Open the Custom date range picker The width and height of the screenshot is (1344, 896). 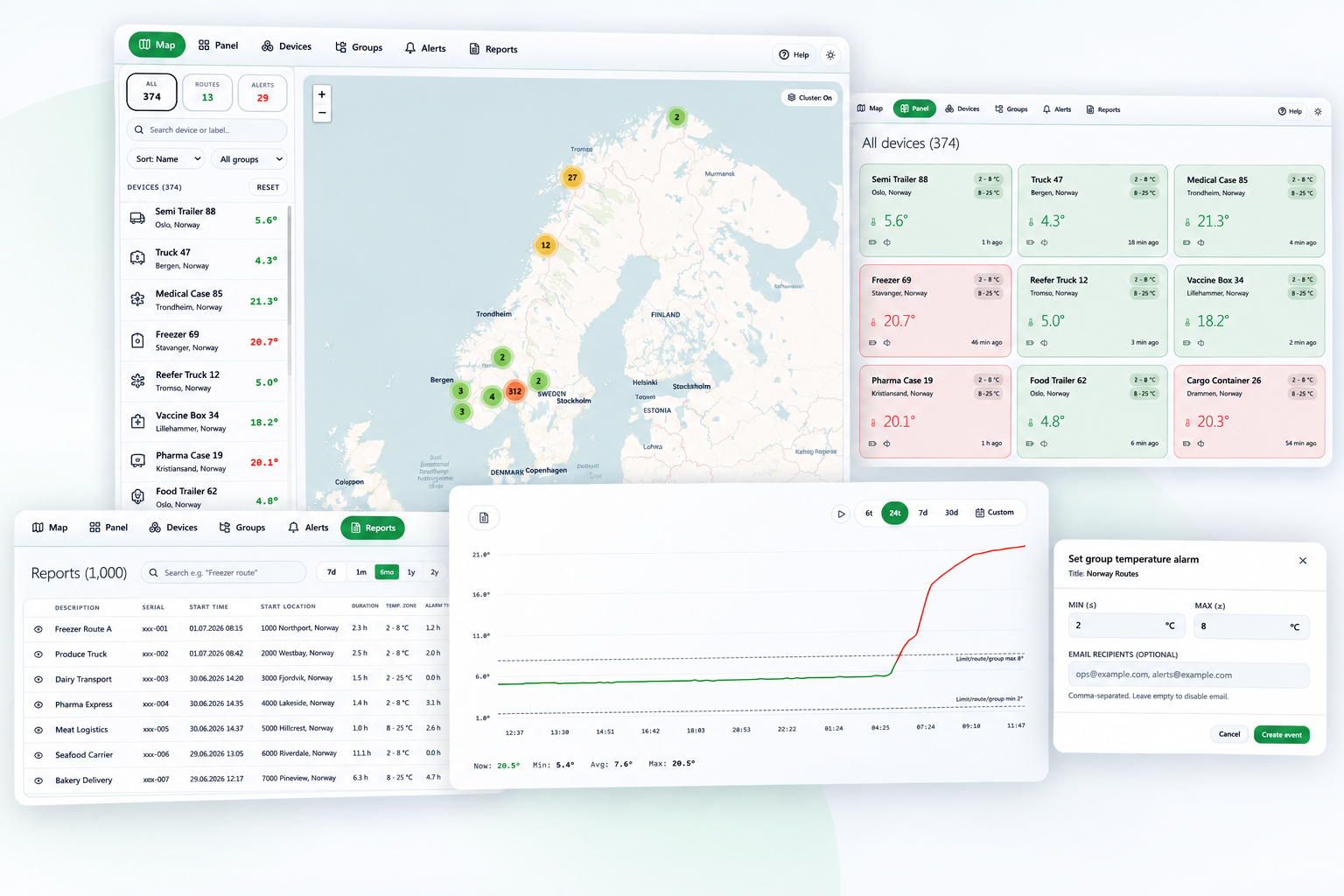995,513
